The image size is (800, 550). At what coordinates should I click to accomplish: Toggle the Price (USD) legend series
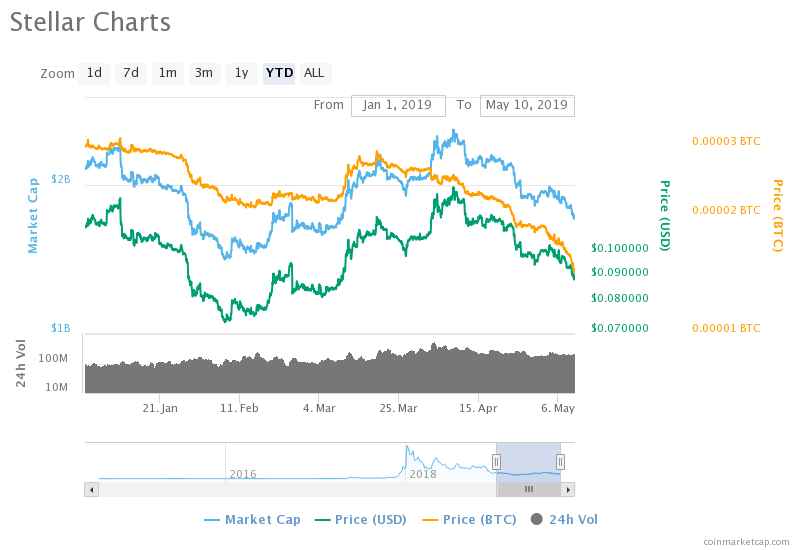click(x=361, y=519)
